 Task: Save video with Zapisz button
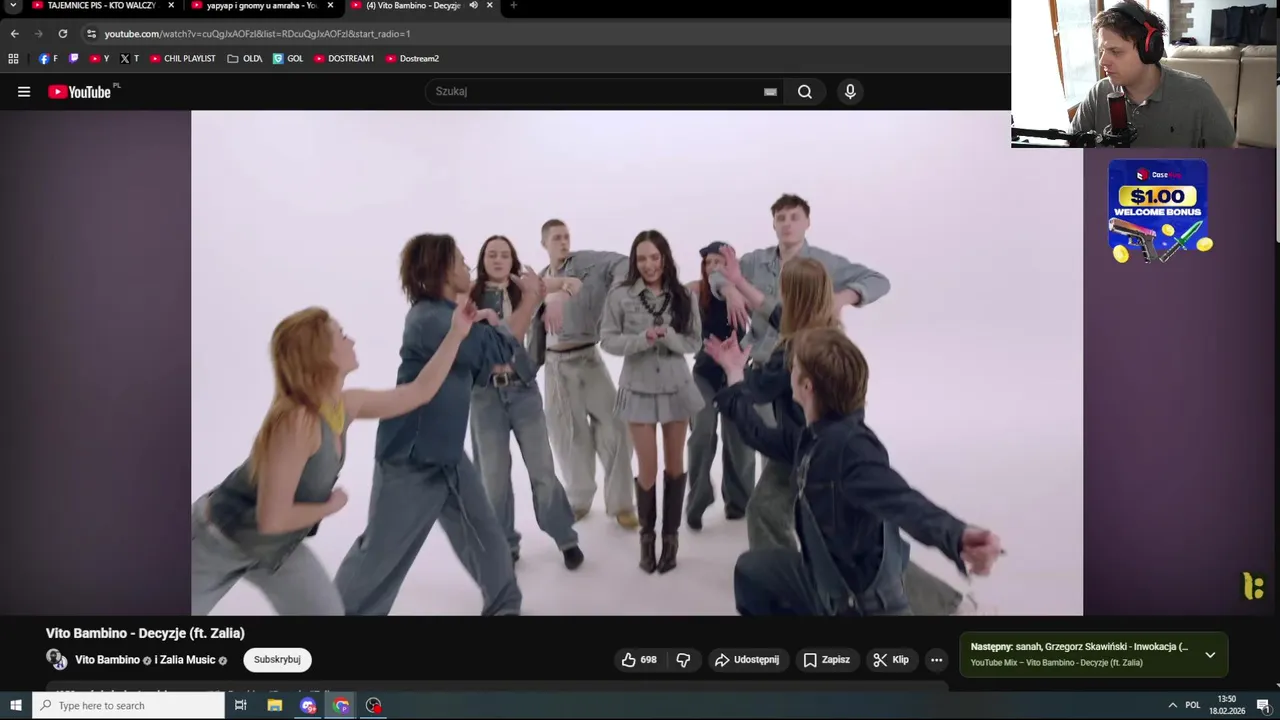click(826, 660)
